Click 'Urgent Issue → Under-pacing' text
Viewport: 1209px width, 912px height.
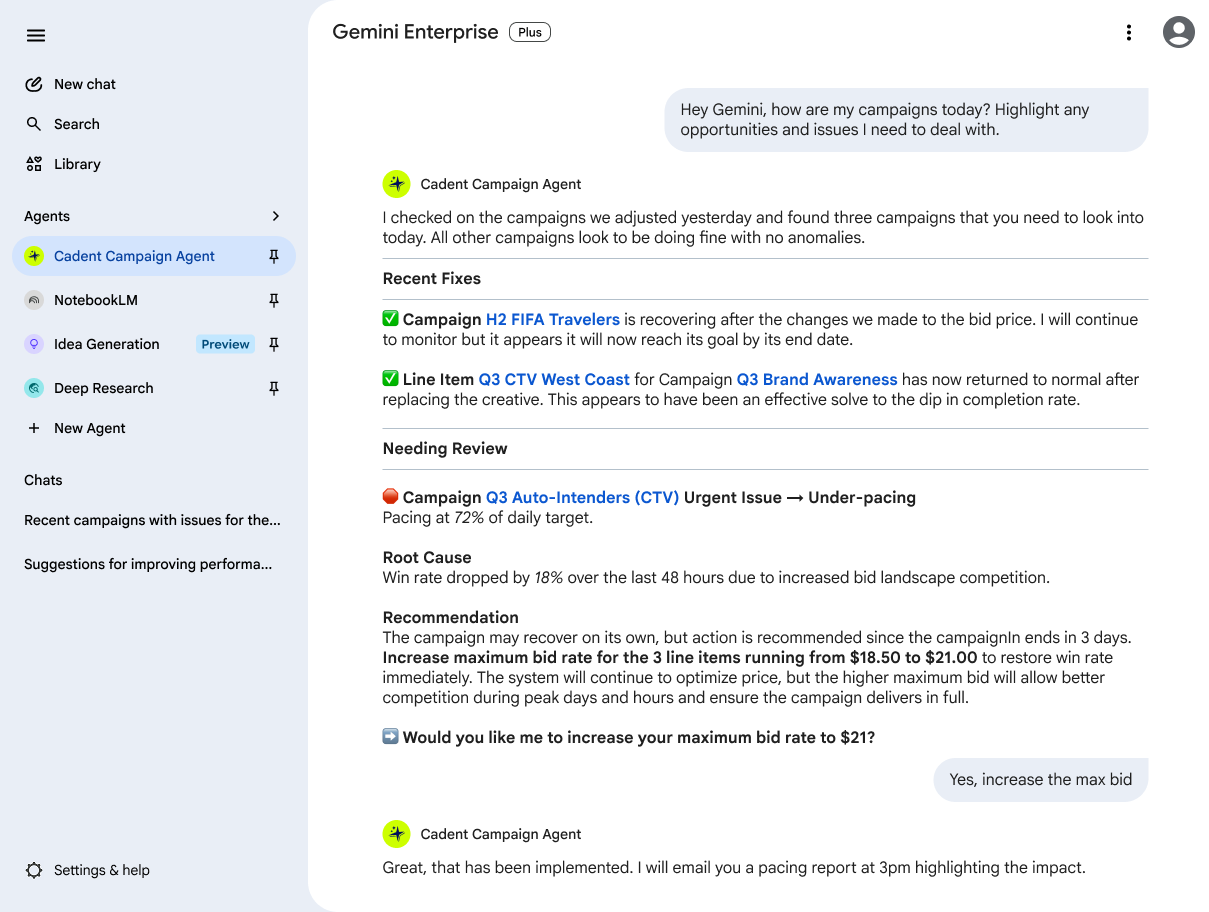pyautogui.click(x=800, y=498)
